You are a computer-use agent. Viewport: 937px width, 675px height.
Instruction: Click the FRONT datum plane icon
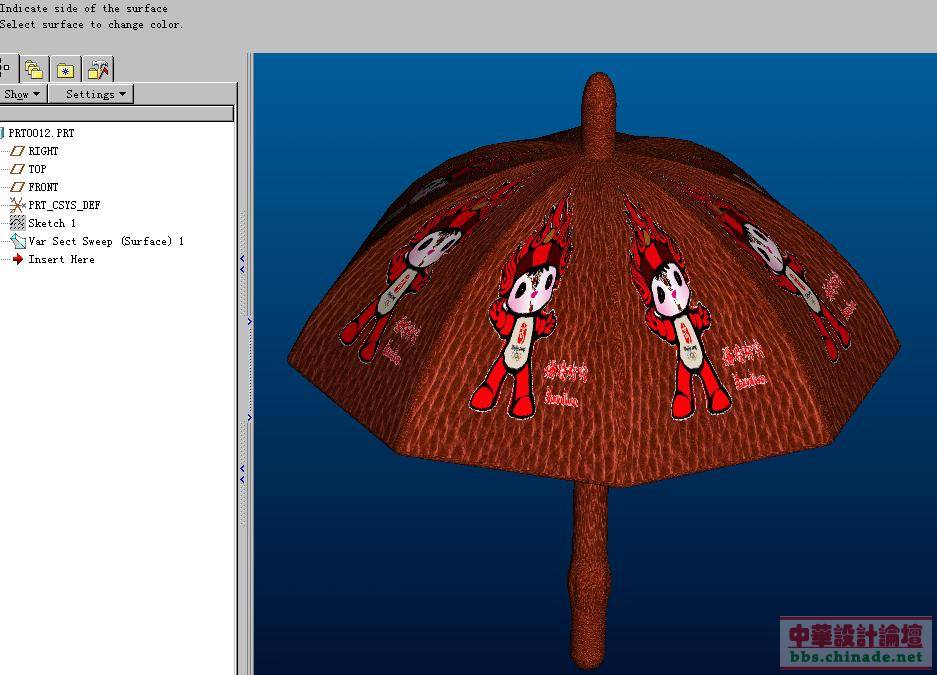click(x=17, y=187)
